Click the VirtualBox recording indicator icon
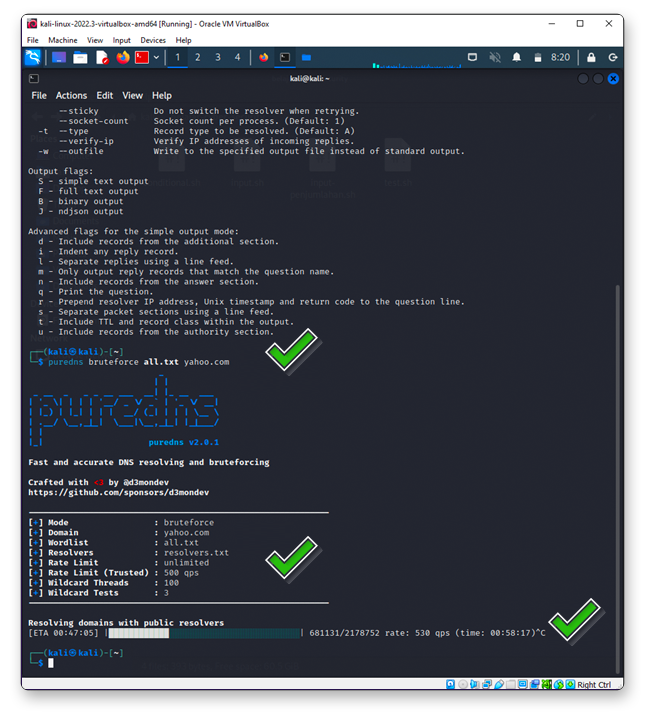Screen dimensions: 645x719 click(535, 685)
